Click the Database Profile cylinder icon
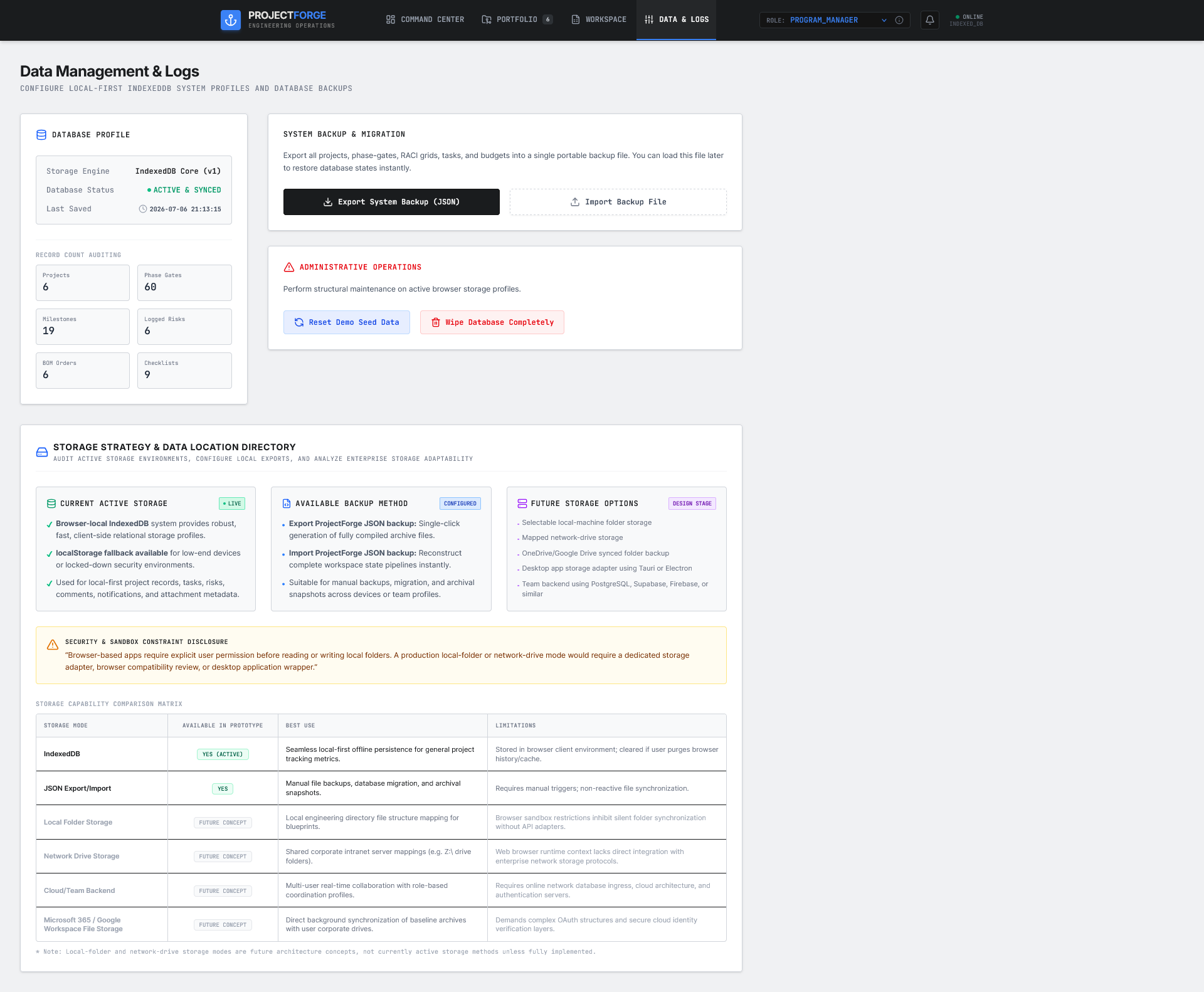 [x=41, y=135]
